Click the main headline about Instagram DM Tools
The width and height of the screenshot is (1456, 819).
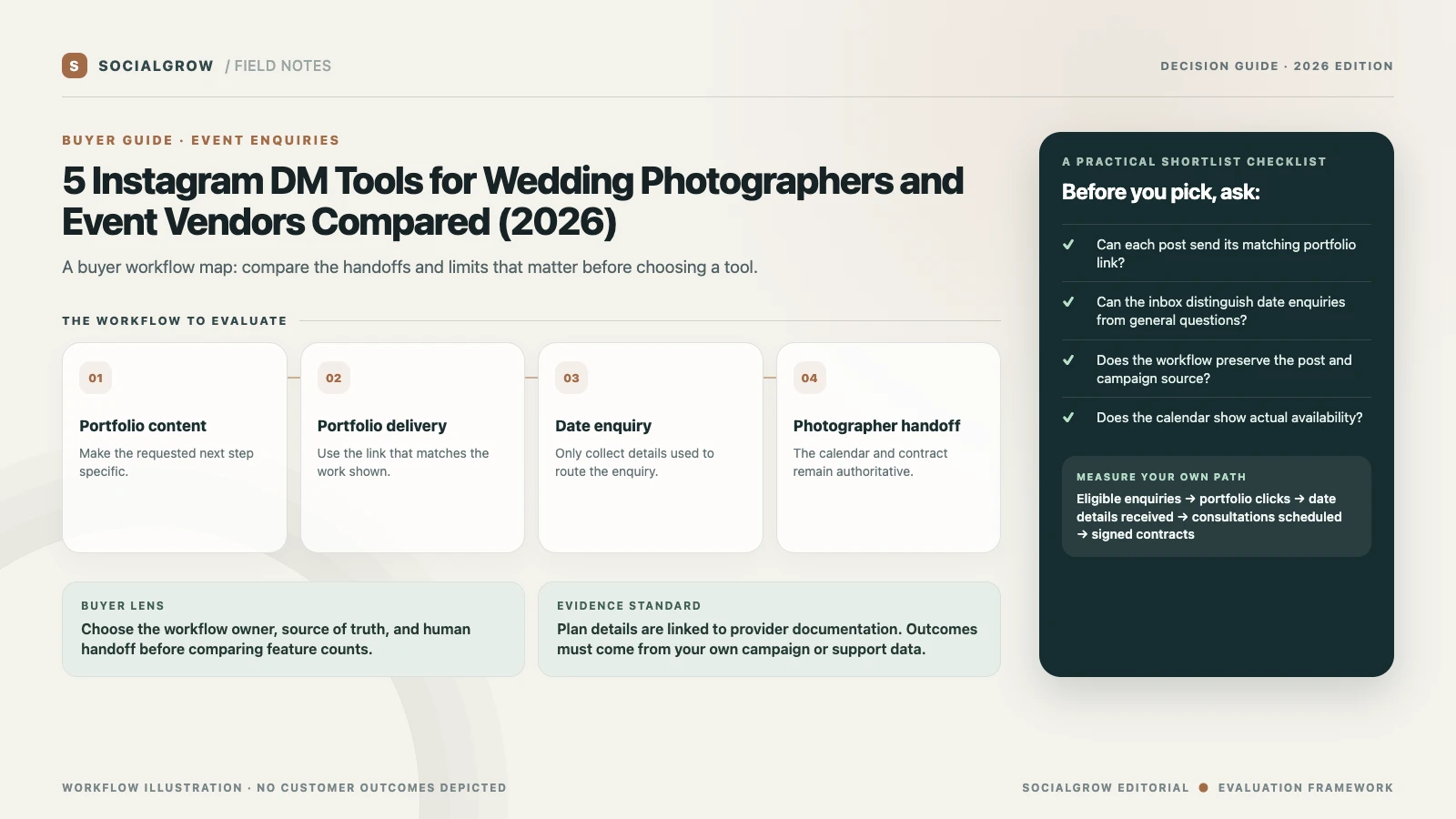(512, 201)
